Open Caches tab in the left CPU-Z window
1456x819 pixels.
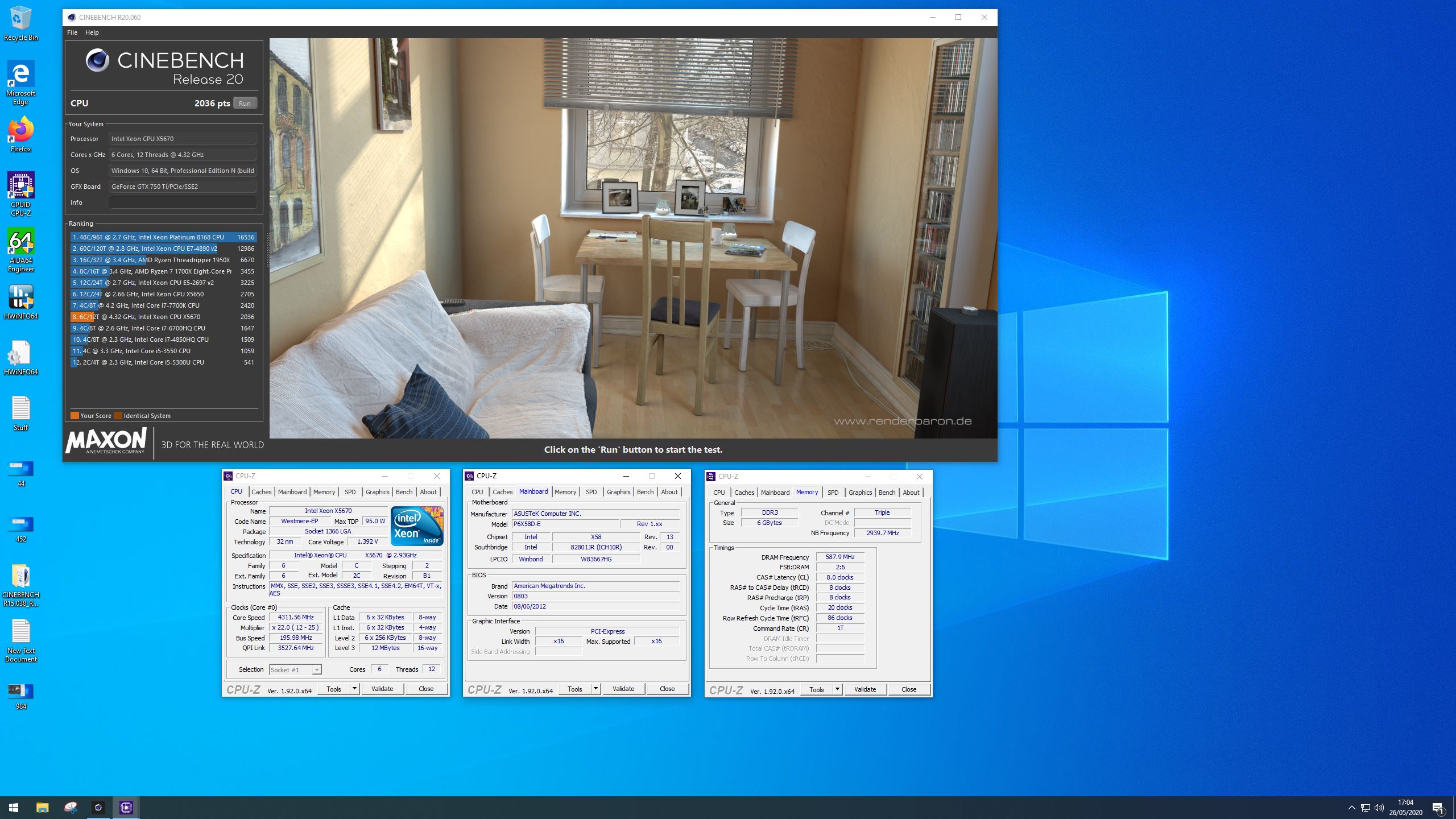[261, 492]
